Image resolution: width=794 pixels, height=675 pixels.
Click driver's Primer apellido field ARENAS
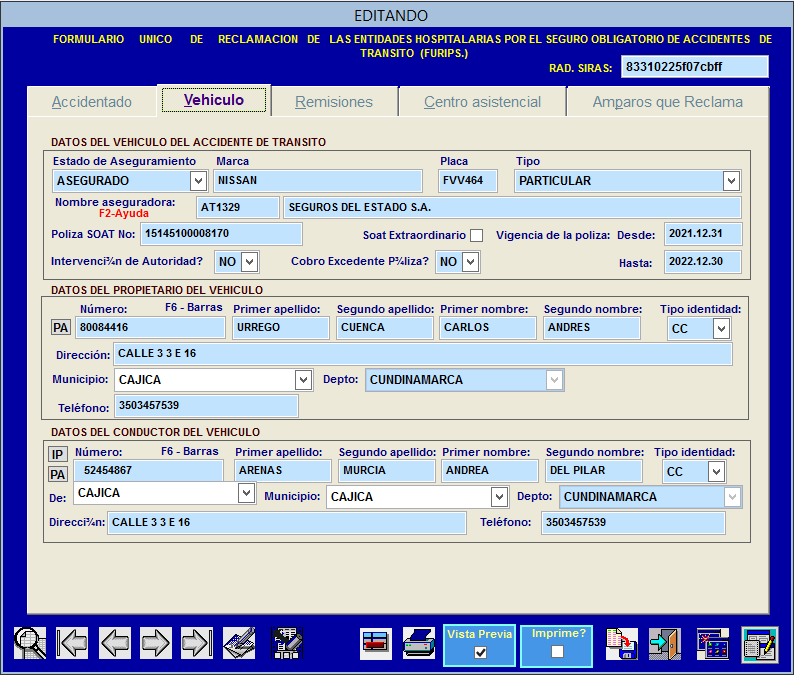tap(283, 471)
